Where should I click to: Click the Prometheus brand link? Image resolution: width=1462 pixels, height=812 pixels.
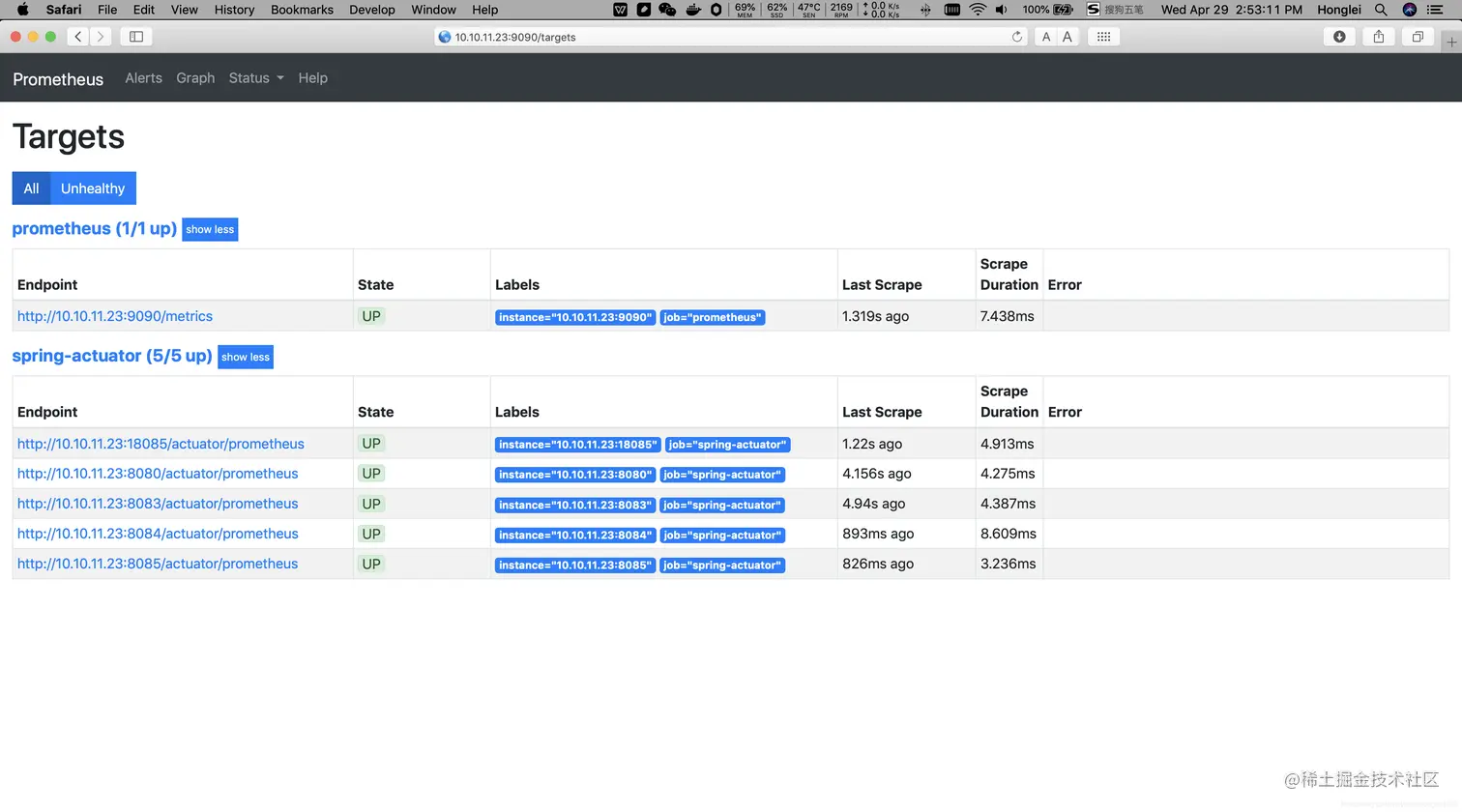coord(58,79)
